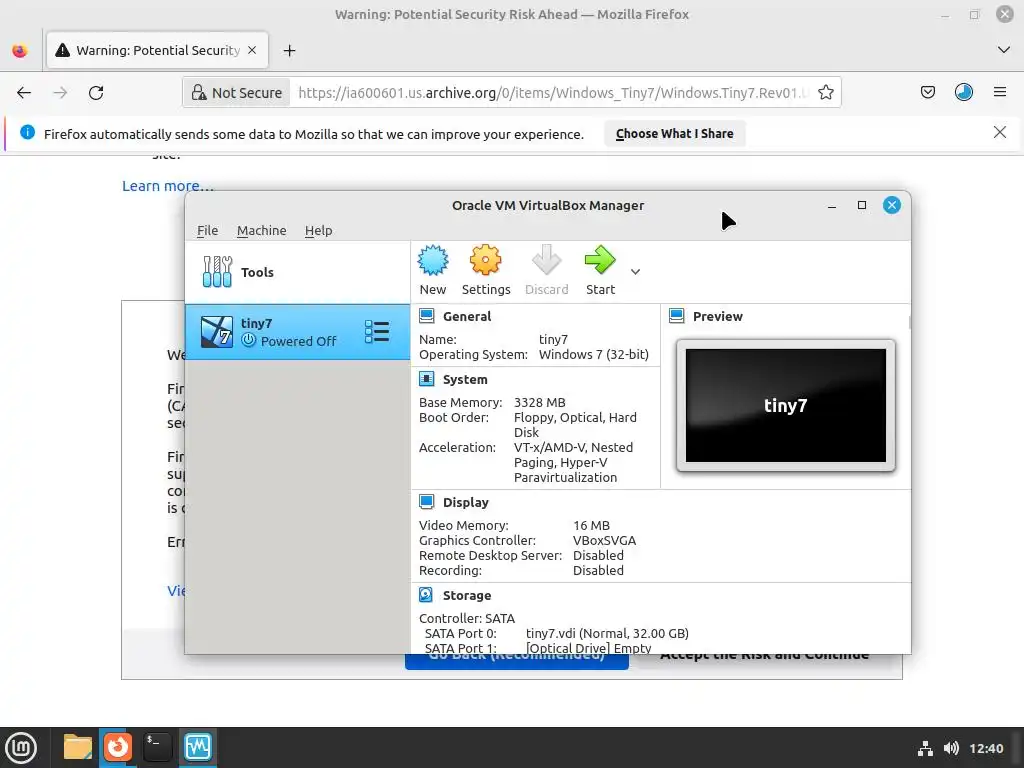Select the tiny7 VM entry

pos(298,332)
